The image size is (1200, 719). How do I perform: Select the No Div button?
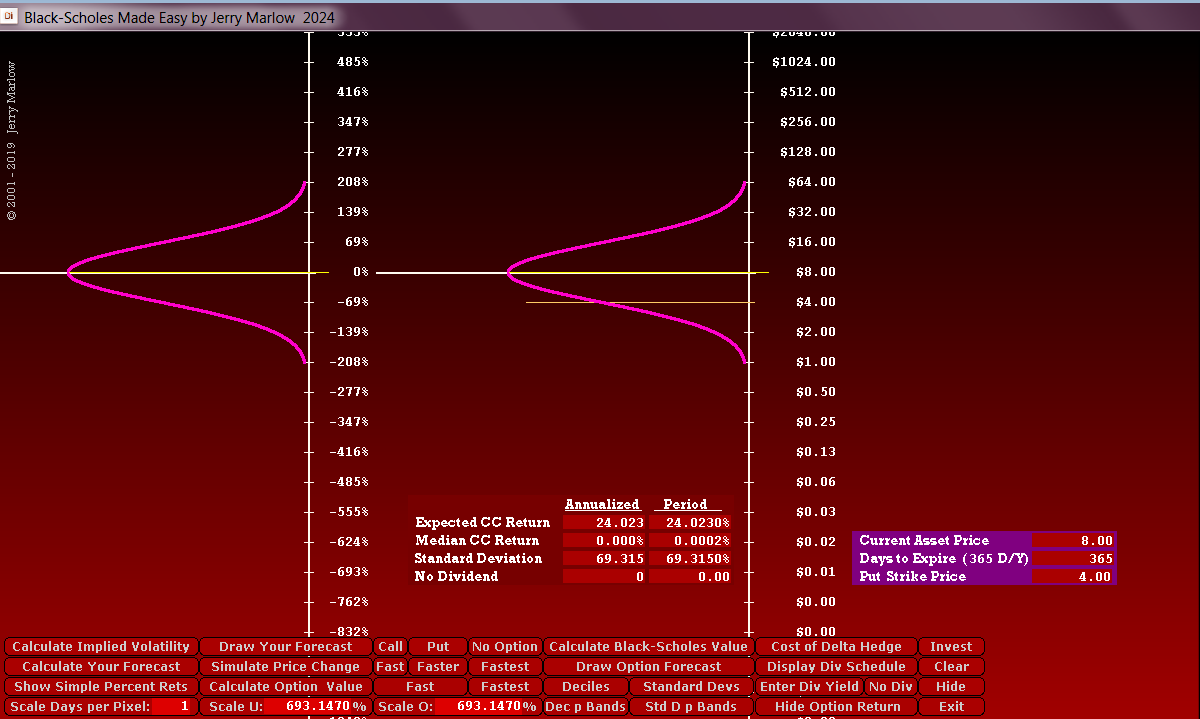pyautogui.click(x=891, y=687)
